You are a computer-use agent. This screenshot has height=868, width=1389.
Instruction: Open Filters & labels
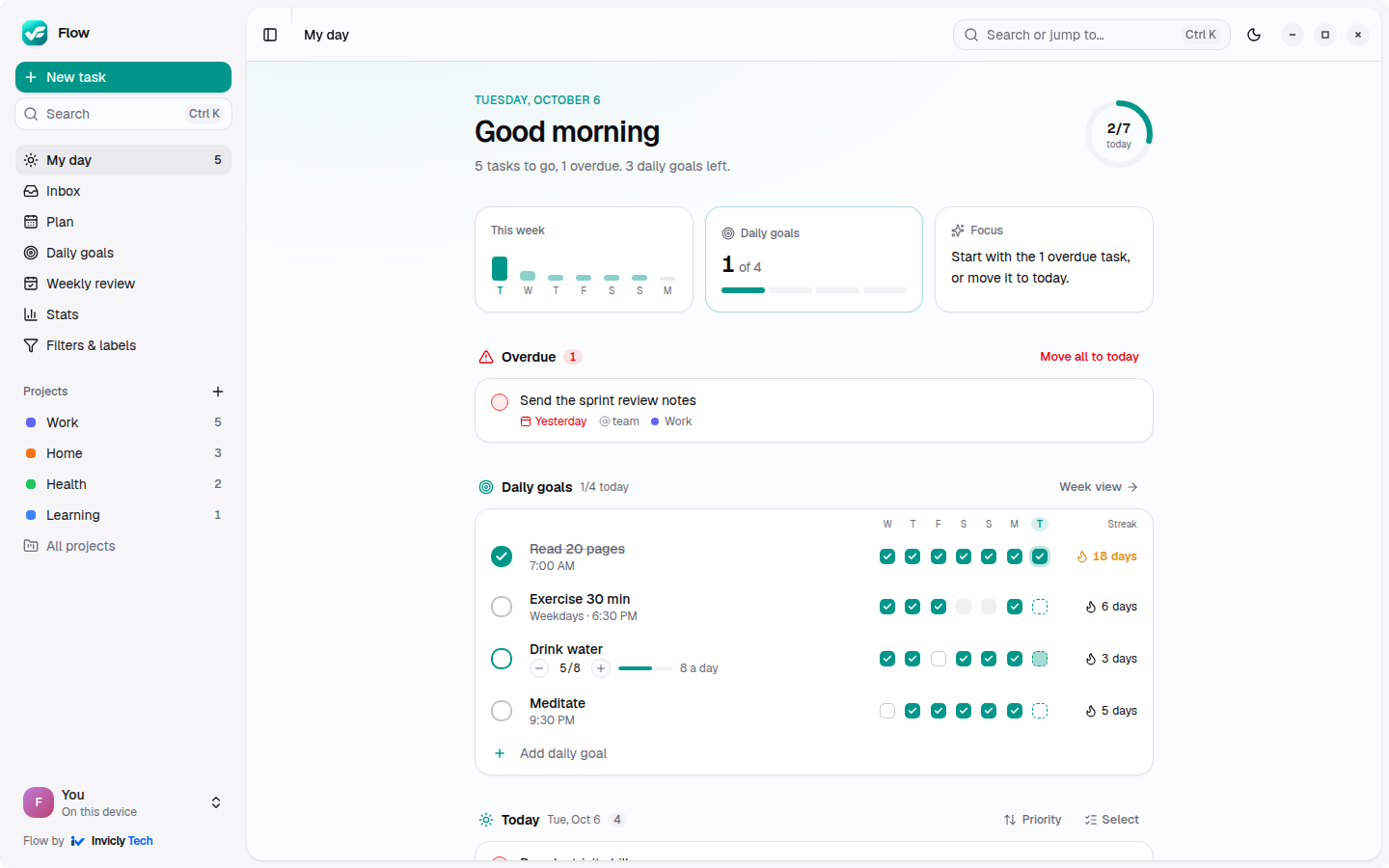[x=123, y=345]
